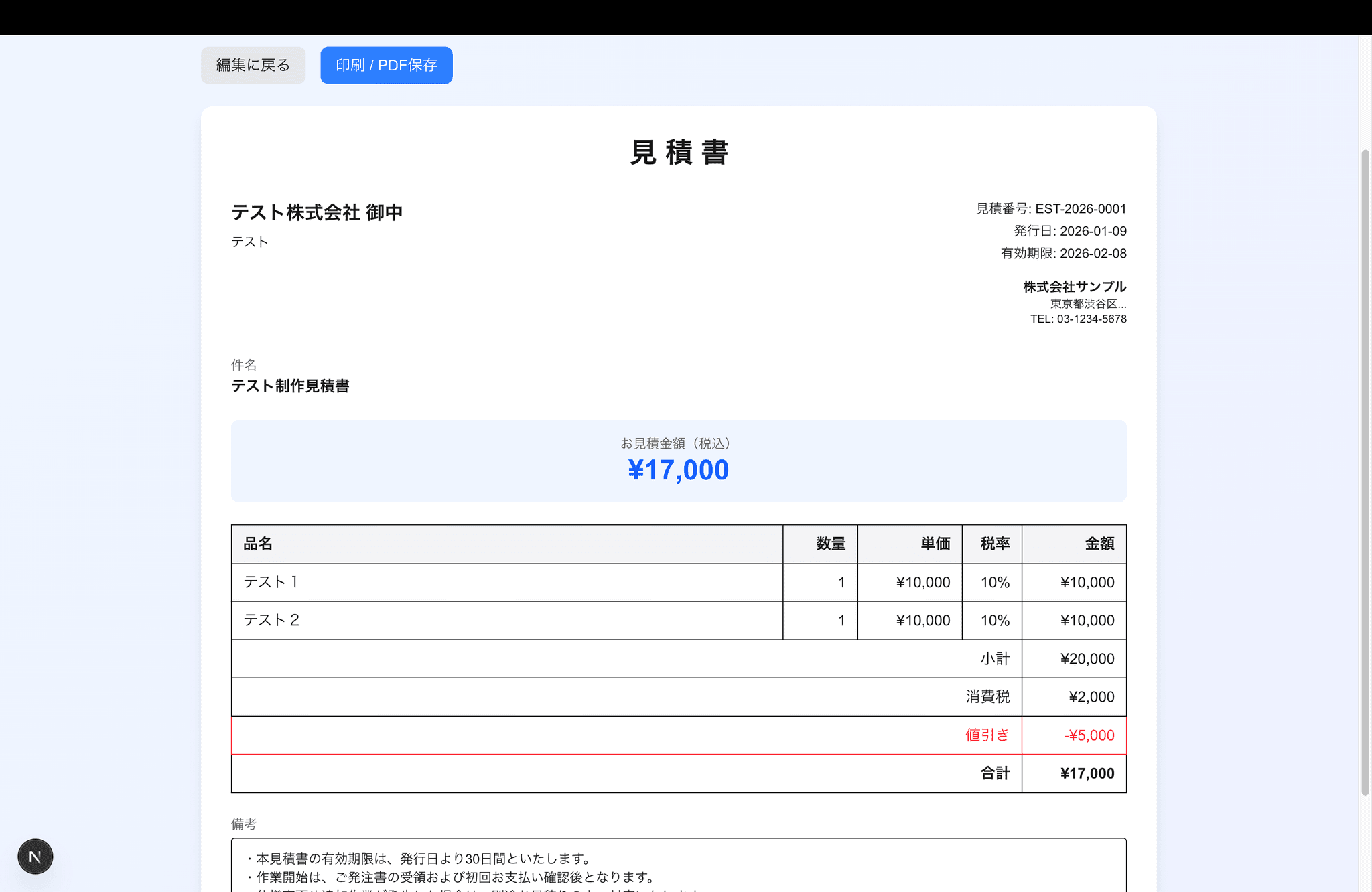Select the 値引き discount -¥5,000
The height and width of the screenshot is (892, 1372).
click(1089, 735)
